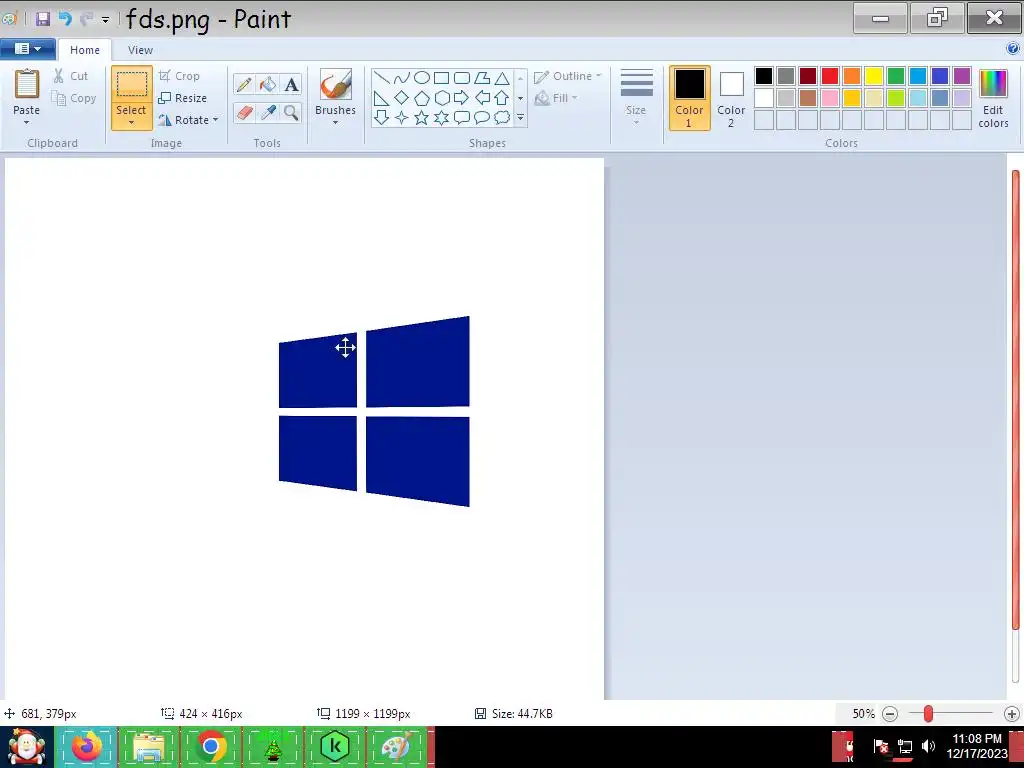Pick the Cloud callout shape
The width and height of the screenshot is (1024, 768).
coord(502,118)
